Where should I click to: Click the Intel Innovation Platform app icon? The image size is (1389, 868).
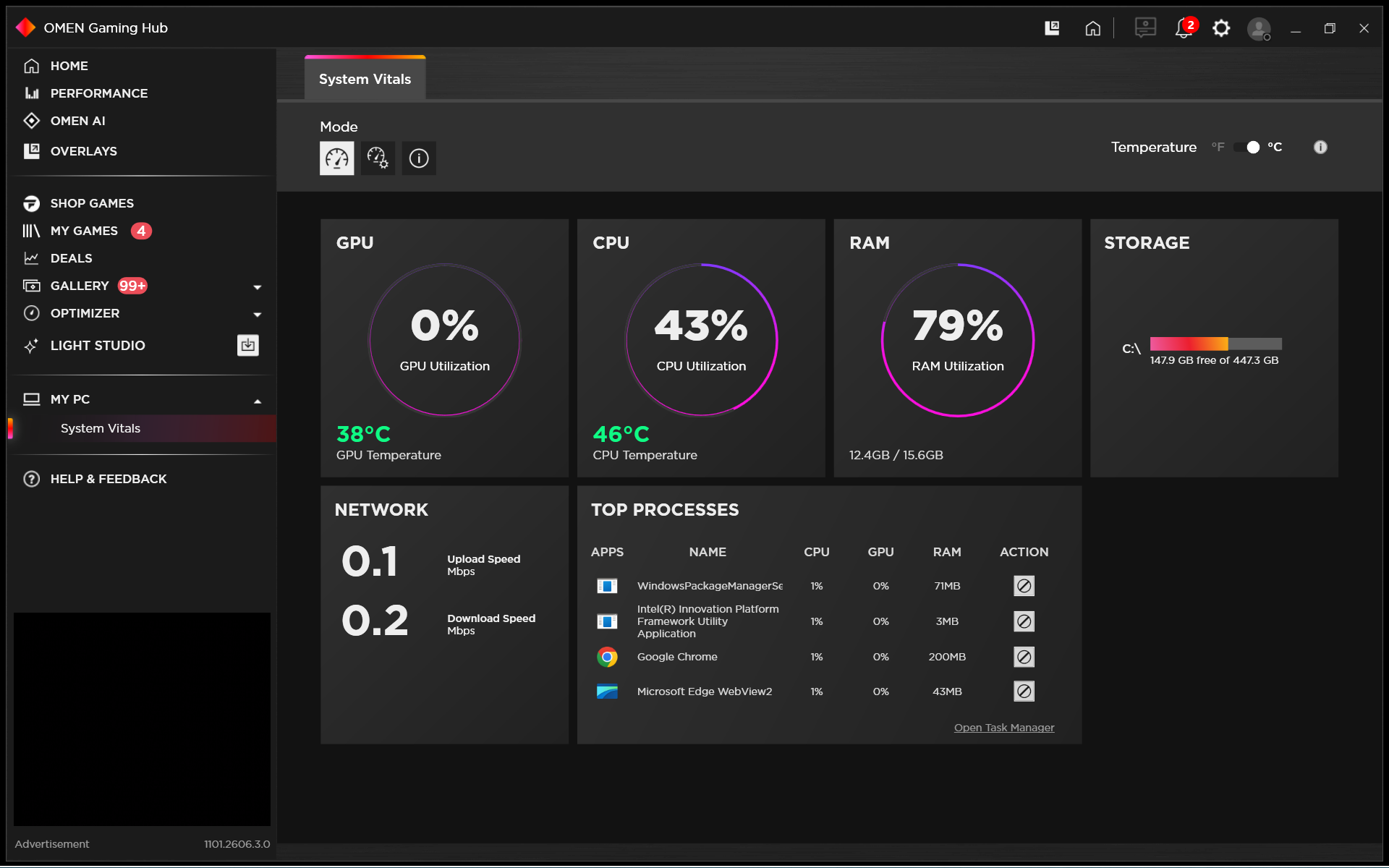(607, 621)
